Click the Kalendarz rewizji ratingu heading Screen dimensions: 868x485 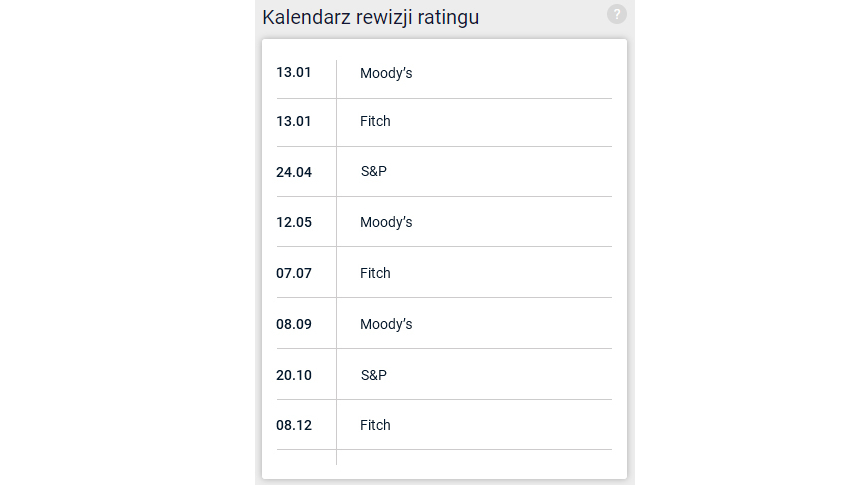pos(370,17)
